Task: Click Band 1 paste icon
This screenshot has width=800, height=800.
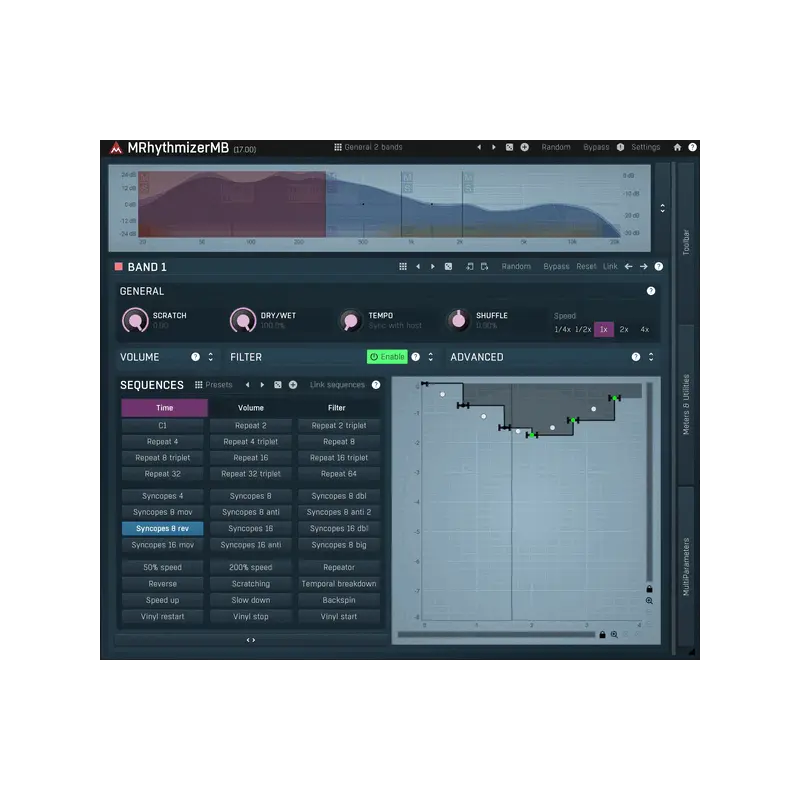Action: tap(484, 266)
